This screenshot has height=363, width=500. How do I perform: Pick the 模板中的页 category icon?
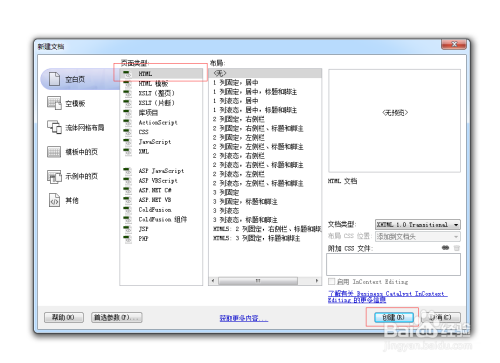[54, 152]
